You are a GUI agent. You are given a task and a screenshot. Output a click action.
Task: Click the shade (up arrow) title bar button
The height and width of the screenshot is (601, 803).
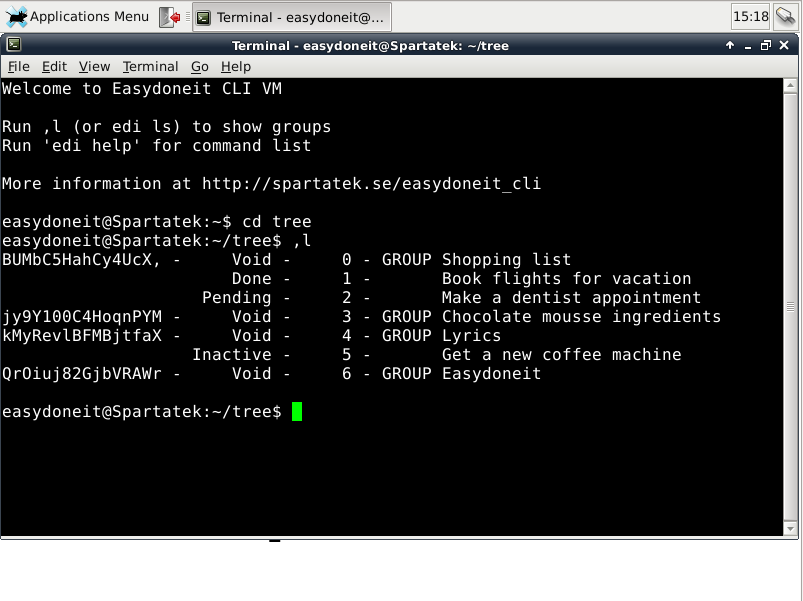[730, 46]
